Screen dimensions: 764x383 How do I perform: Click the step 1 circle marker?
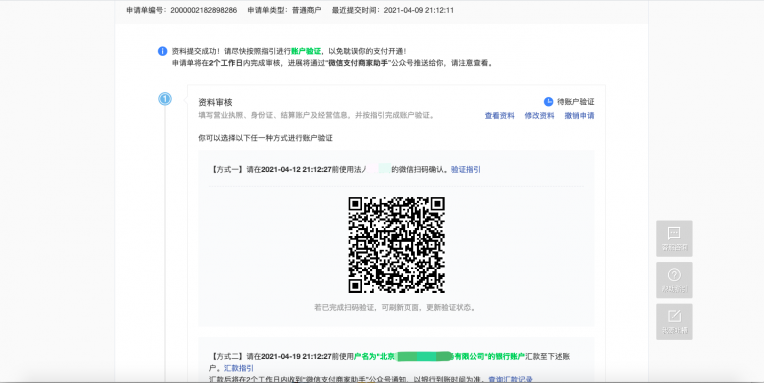click(x=165, y=99)
